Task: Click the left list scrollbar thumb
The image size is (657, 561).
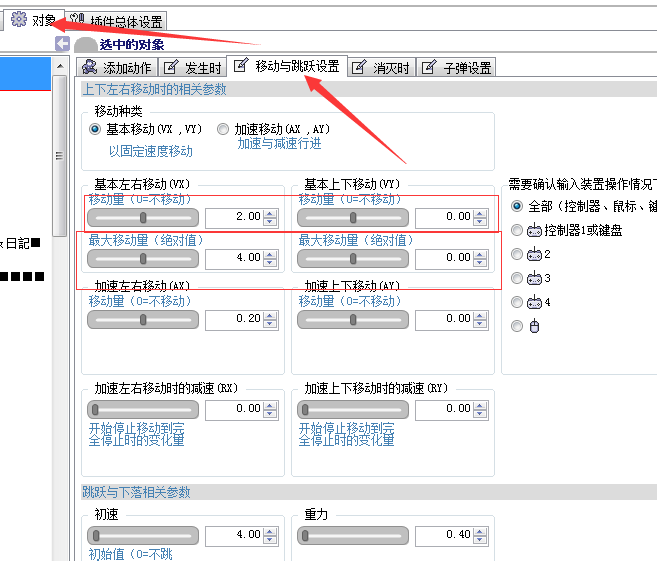Action: 60,156
